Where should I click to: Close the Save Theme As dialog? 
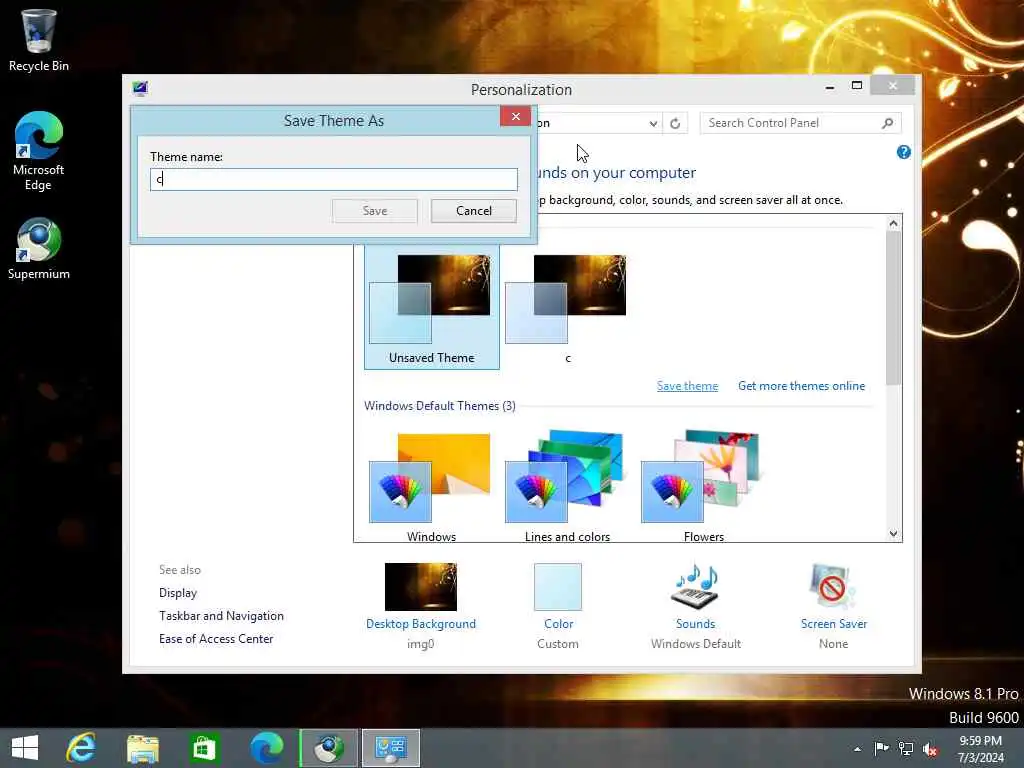[515, 116]
